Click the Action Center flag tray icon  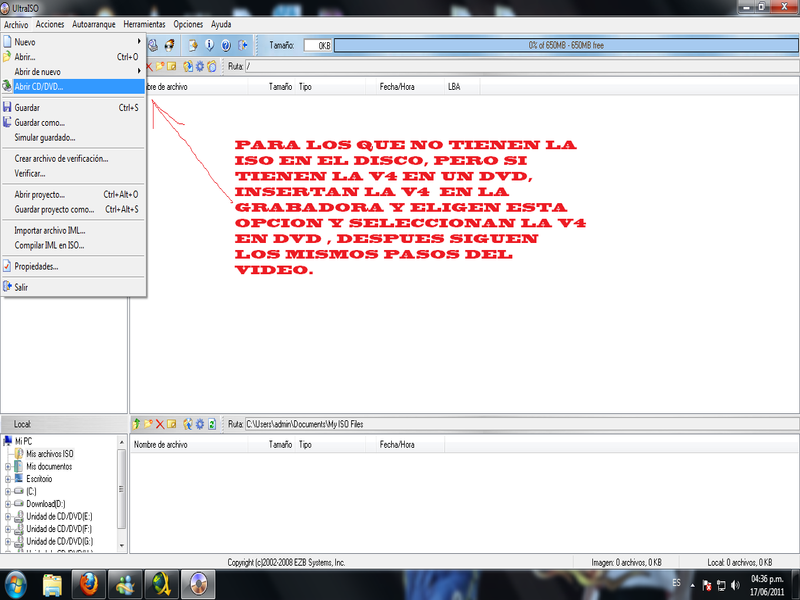707,585
